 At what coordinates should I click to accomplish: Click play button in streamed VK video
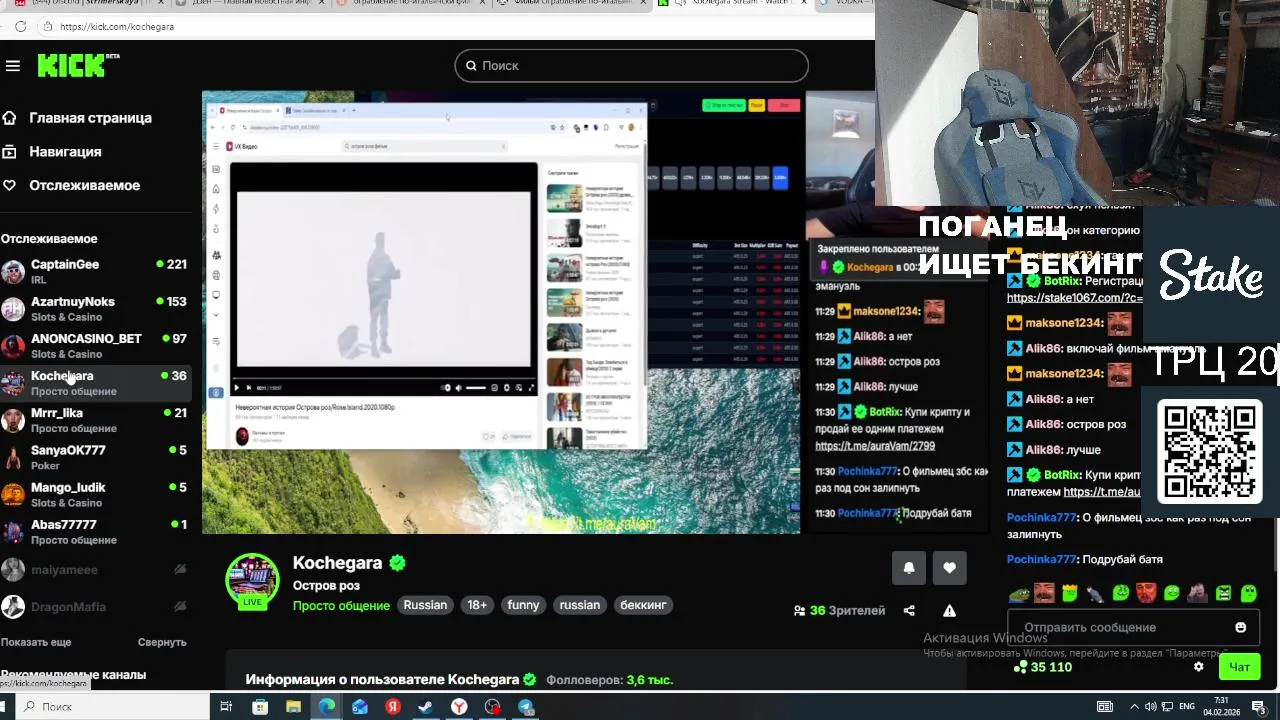pyautogui.click(x=237, y=388)
